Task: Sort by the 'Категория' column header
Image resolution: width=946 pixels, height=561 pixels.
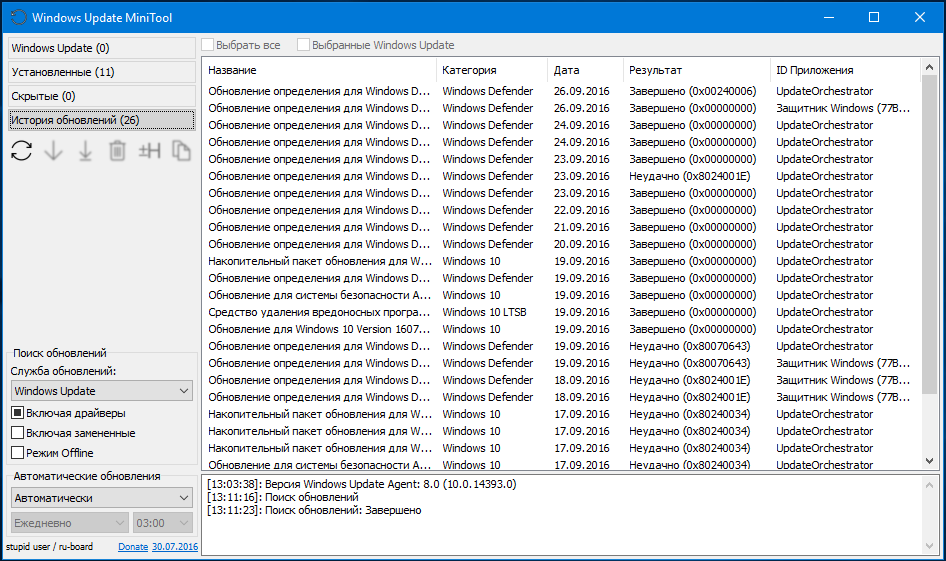Action: coord(492,70)
